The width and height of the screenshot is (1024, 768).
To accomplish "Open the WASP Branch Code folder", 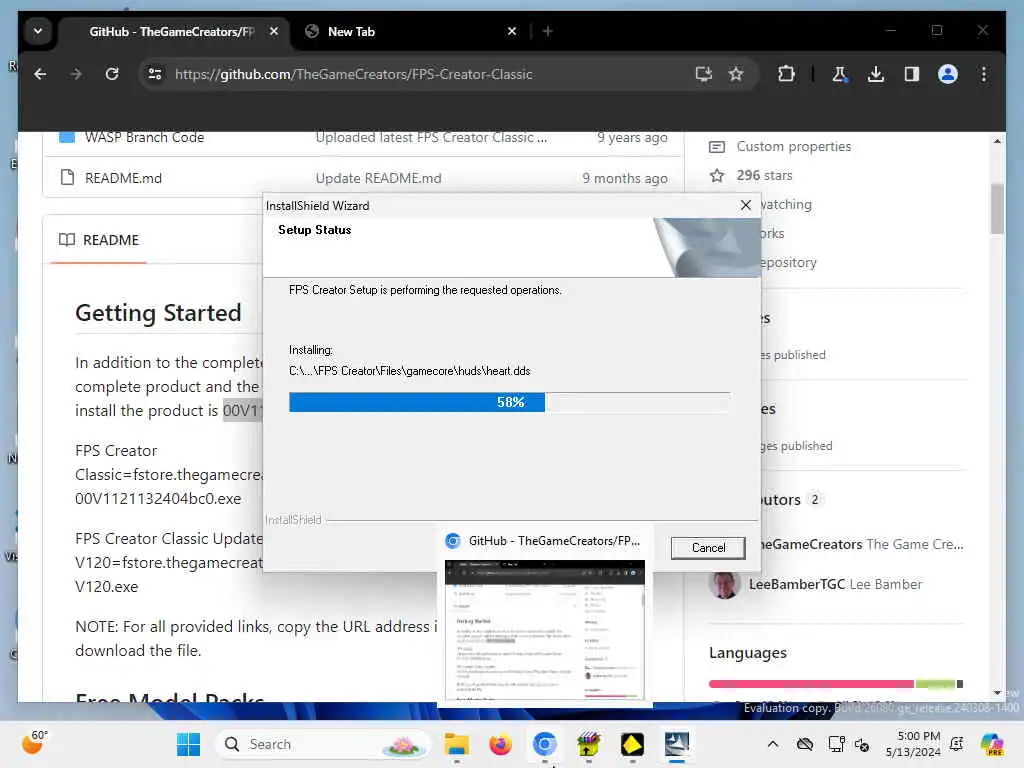I will 144,137.
